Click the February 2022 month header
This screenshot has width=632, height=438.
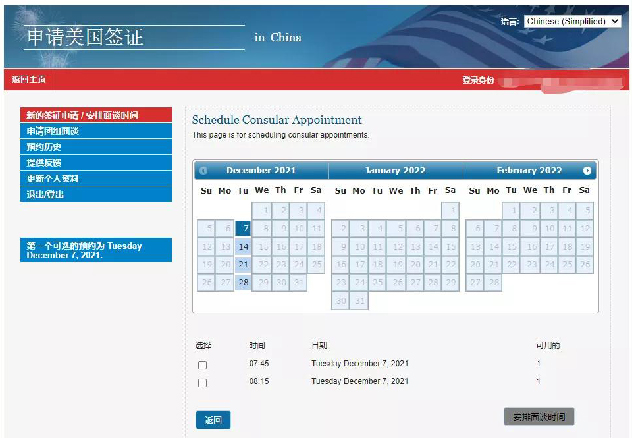tap(529, 170)
